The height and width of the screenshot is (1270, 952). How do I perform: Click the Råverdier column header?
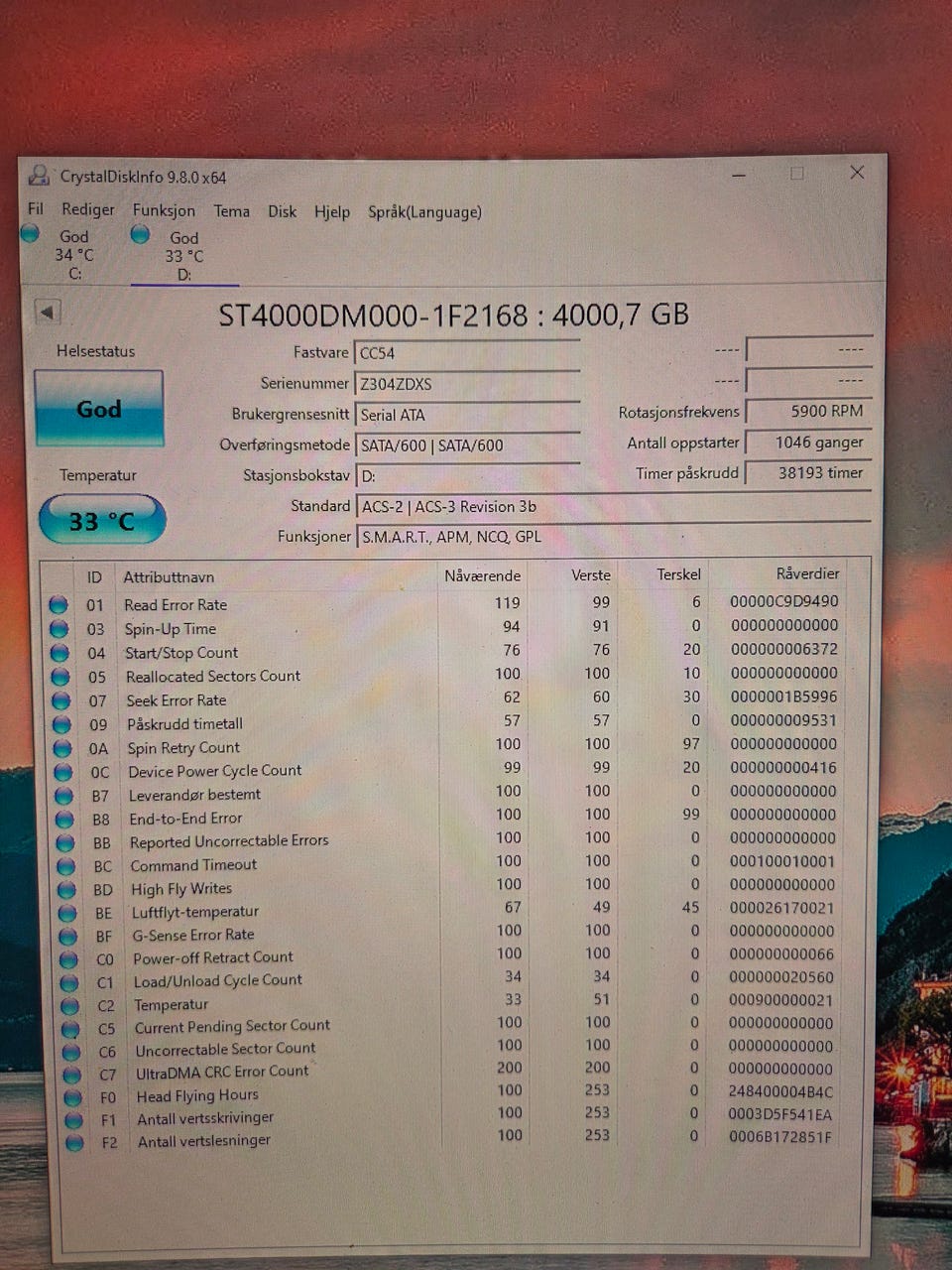(807, 573)
